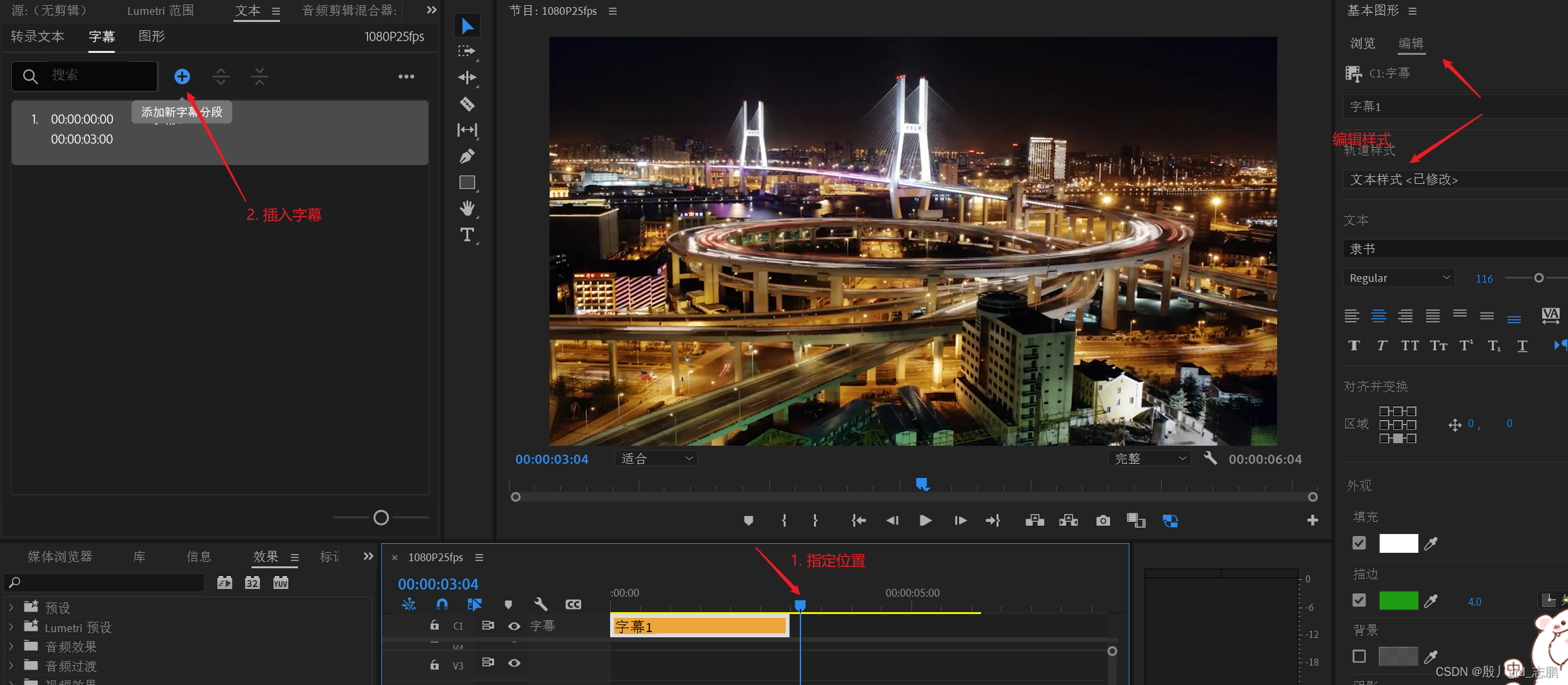Expand the 音频过渡 folder
This screenshot has width=1568, height=685.
(x=11, y=665)
